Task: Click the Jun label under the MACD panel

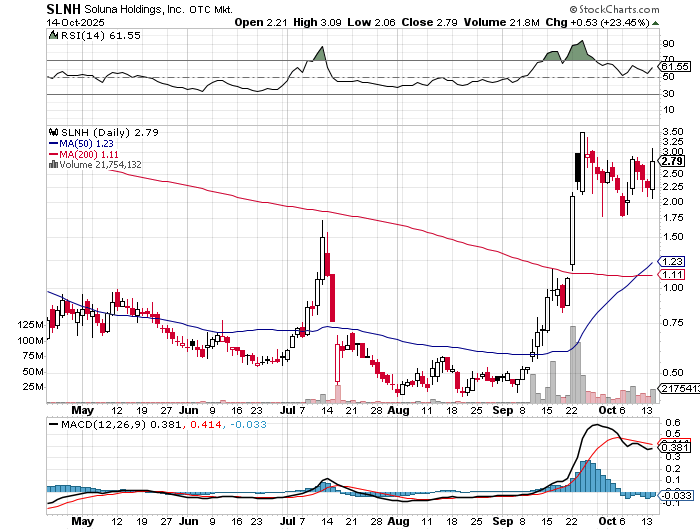Action: tap(188, 521)
